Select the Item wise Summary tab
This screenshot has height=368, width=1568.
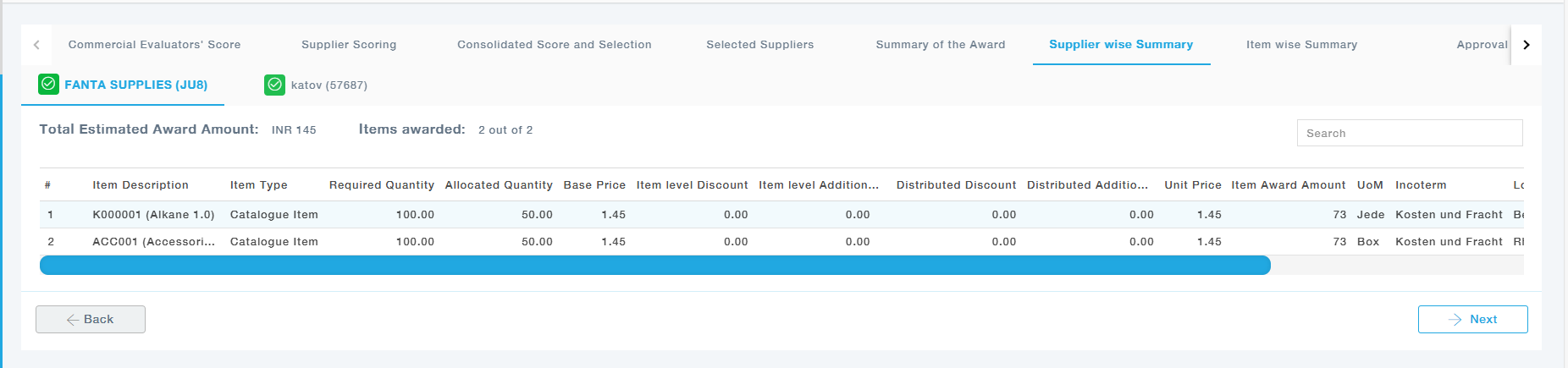(x=1301, y=45)
